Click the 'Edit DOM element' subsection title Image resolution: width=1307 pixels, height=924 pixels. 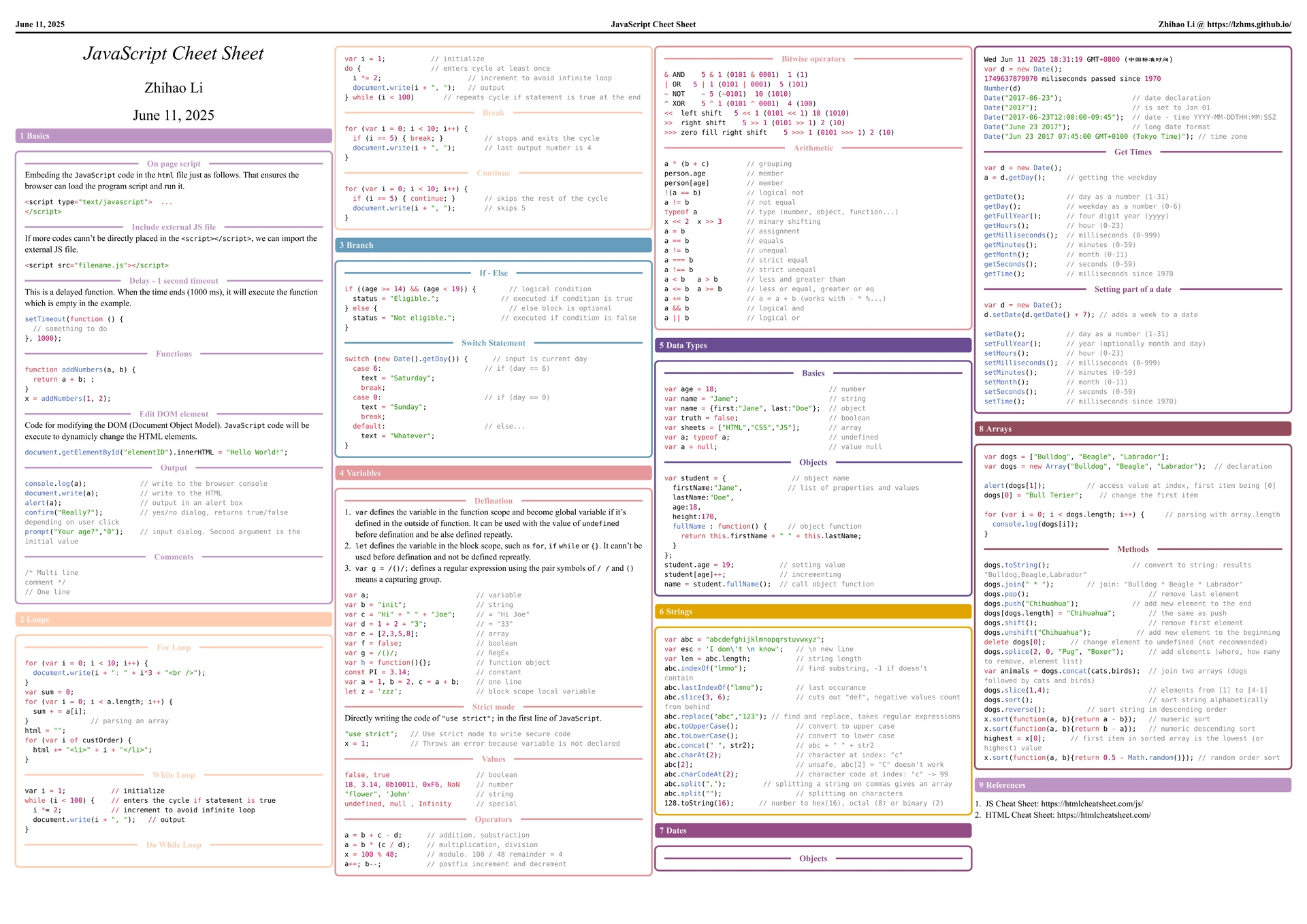[174, 414]
